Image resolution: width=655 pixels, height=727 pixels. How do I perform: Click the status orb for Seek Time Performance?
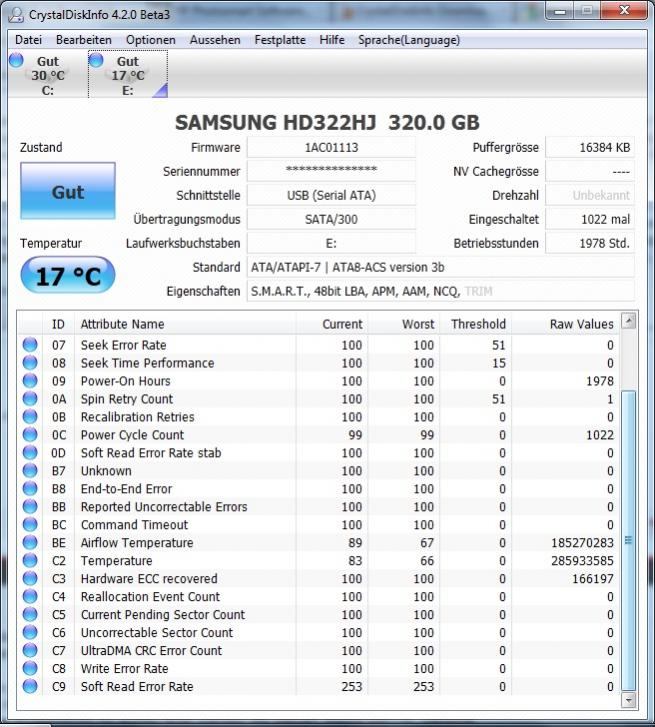pyautogui.click(x=30, y=363)
